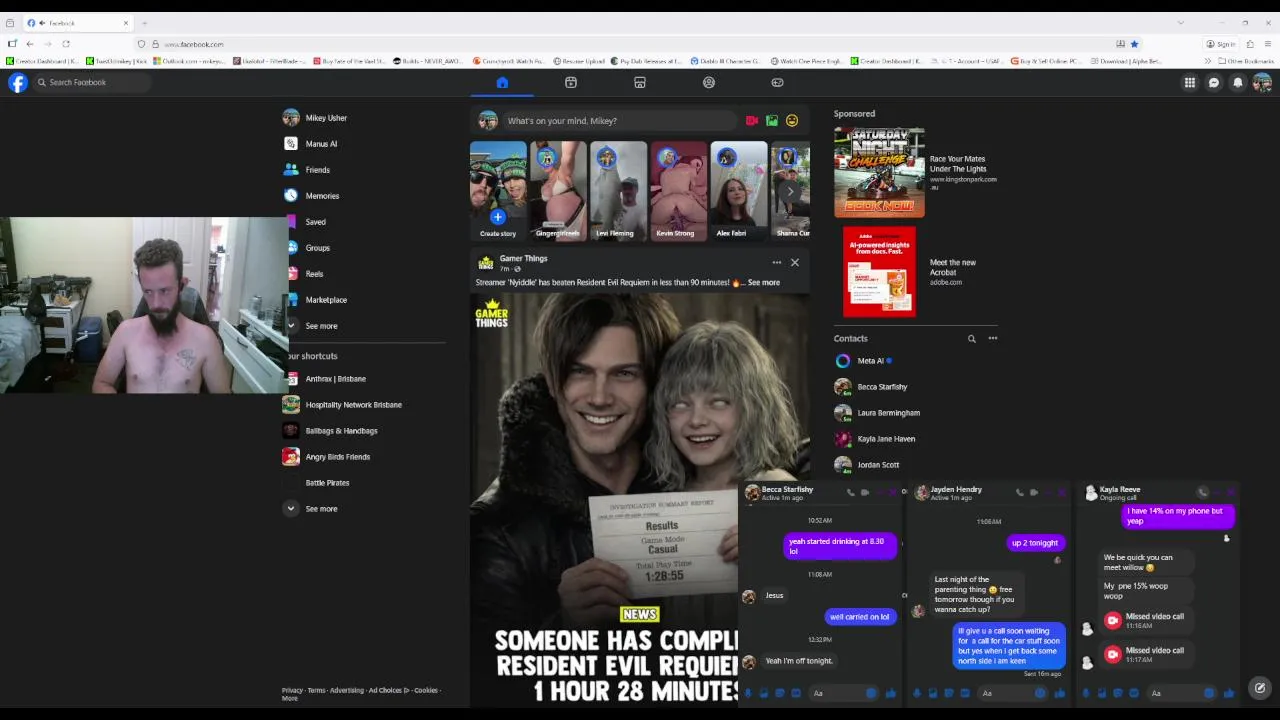Click the Feeling/activity smiley icon in the composer
The height and width of the screenshot is (720, 1280).
(792, 121)
